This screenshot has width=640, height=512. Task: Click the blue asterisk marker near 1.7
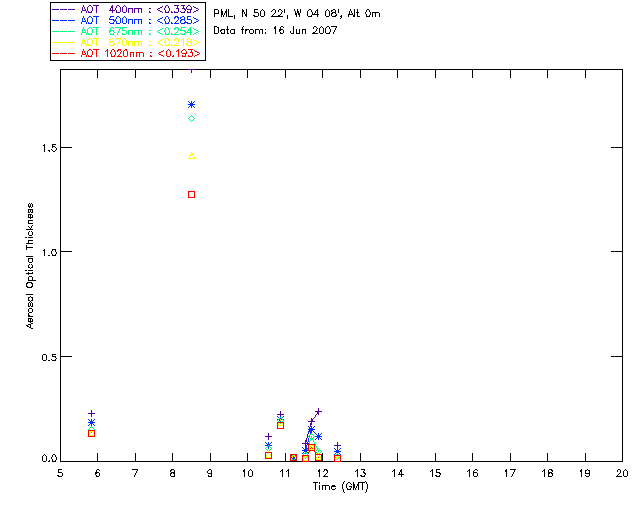click(x=191, y=105)
